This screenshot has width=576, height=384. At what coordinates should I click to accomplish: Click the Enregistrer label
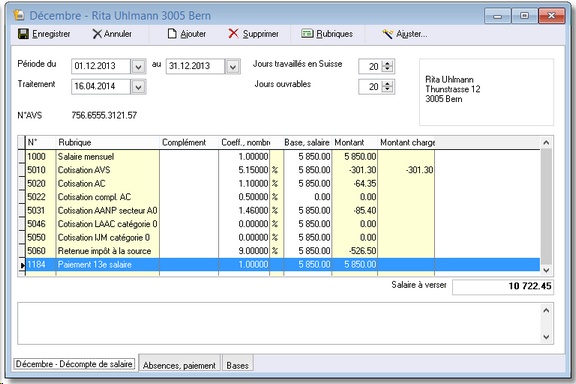[x=51, y=34]
